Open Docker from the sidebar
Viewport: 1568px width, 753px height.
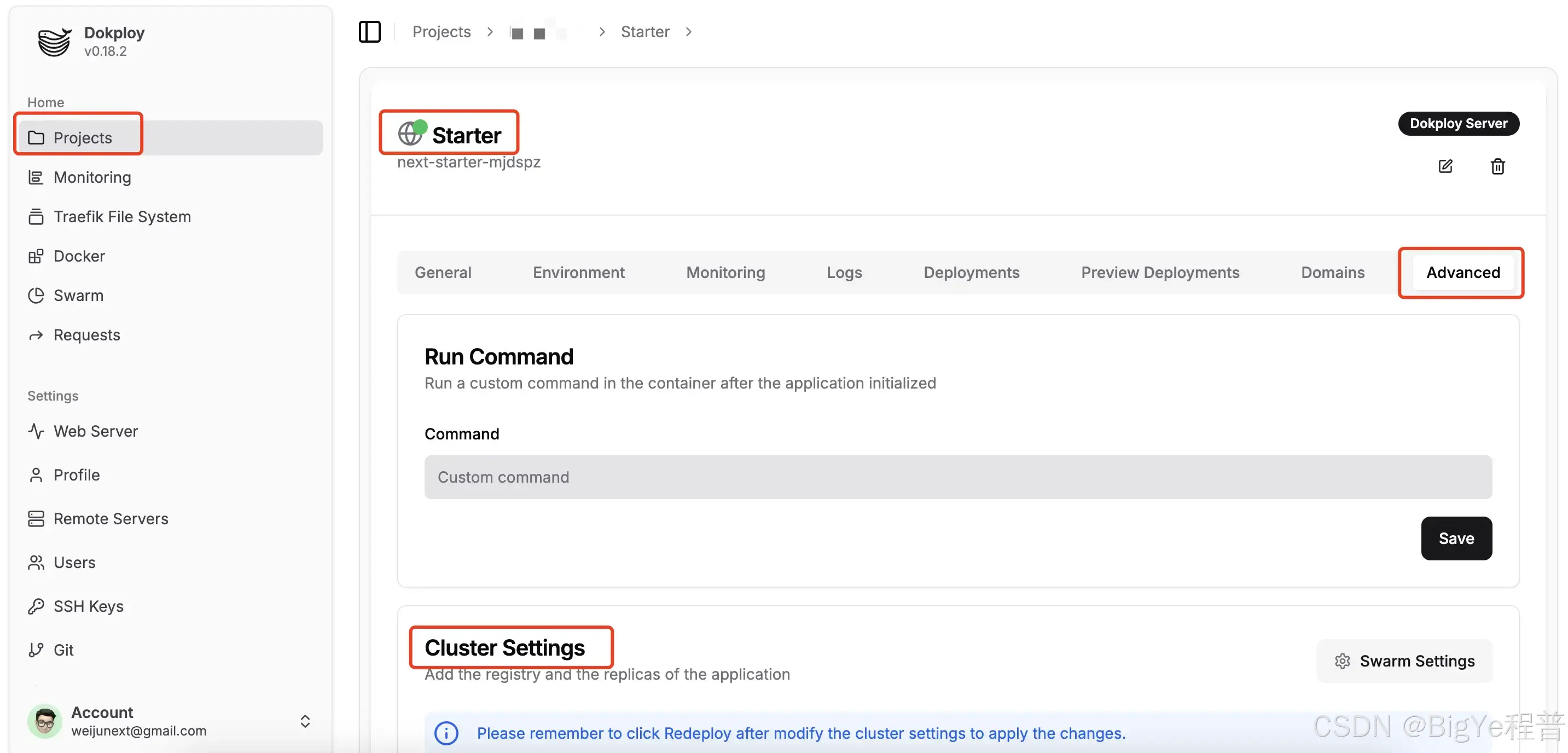[79, 256]
